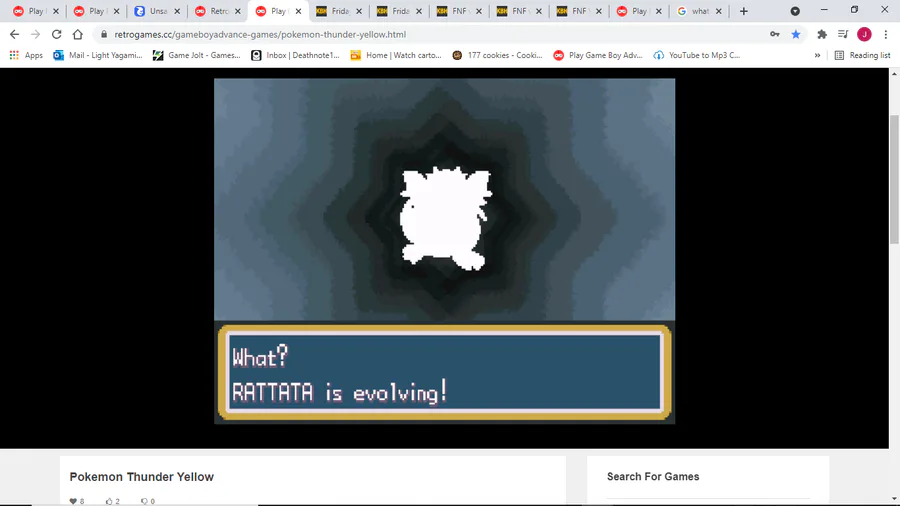The height and width of the screenshot is (506, 900).
Task: Close the Unsa tab
Action: tap(177, 11)
